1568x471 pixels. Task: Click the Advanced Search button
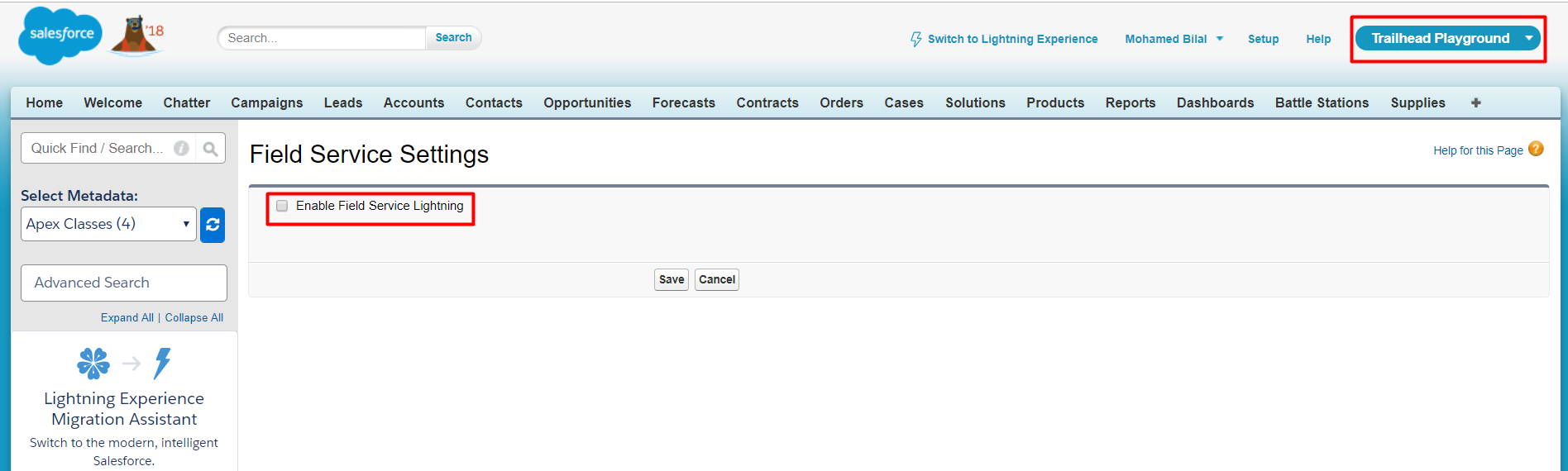click(x=124, y=283)
